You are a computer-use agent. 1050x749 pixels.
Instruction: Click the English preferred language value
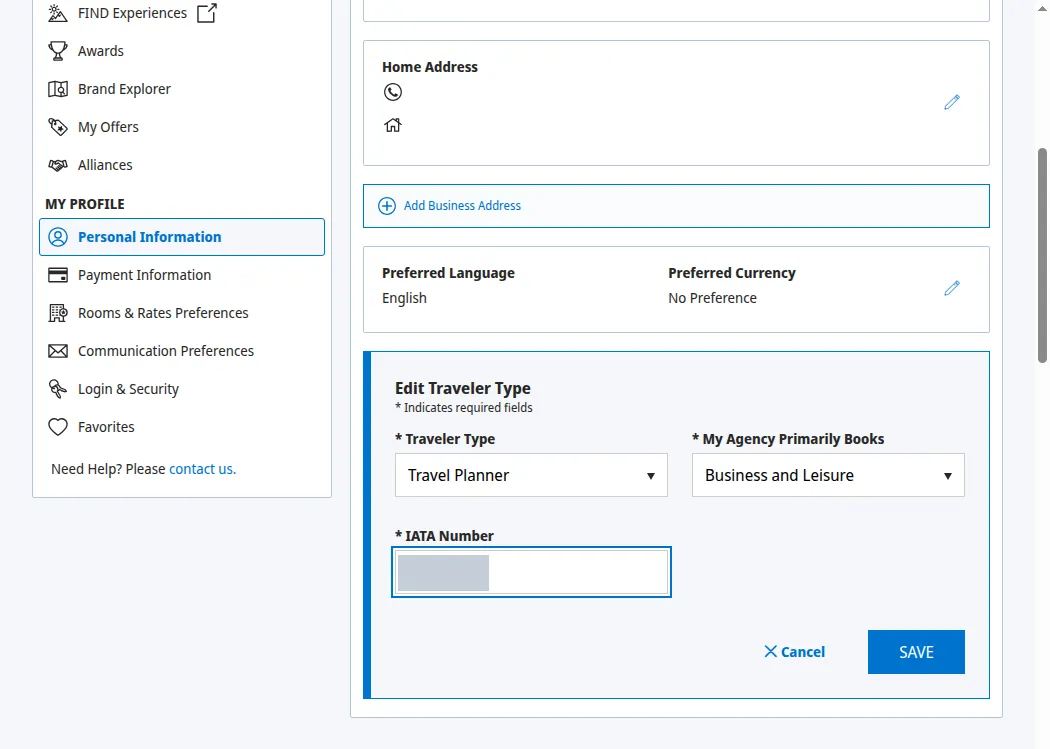(x=404, y=298)
